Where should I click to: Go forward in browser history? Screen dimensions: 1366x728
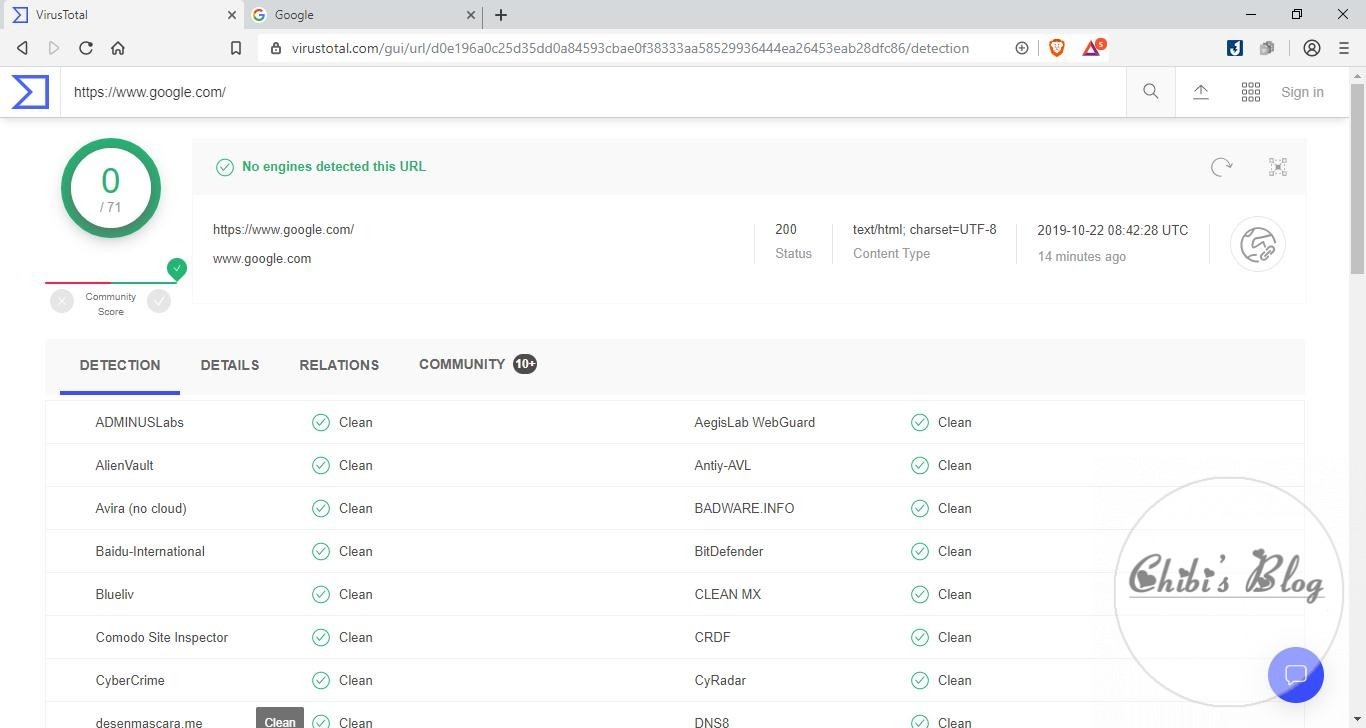click(x=54, y=48)
